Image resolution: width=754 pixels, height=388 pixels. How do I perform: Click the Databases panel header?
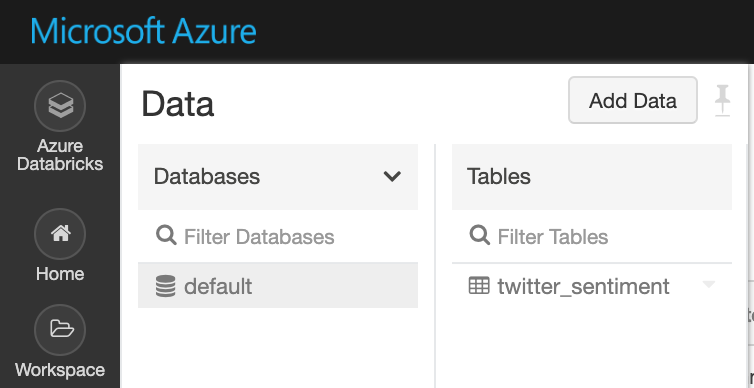[278, 177]
